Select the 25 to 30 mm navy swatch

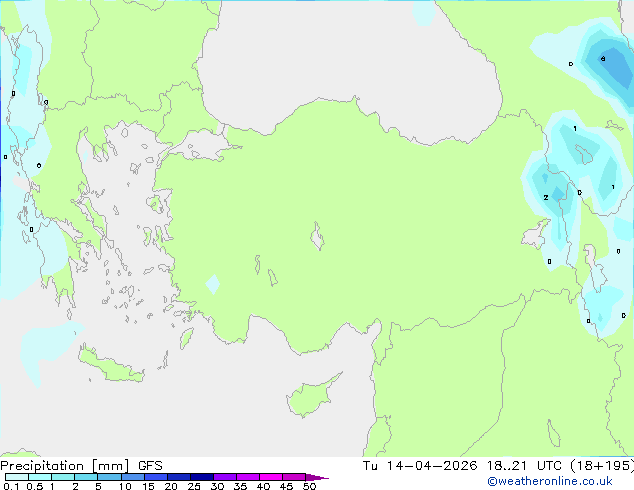pyautogui.click(x=202, y=477)
